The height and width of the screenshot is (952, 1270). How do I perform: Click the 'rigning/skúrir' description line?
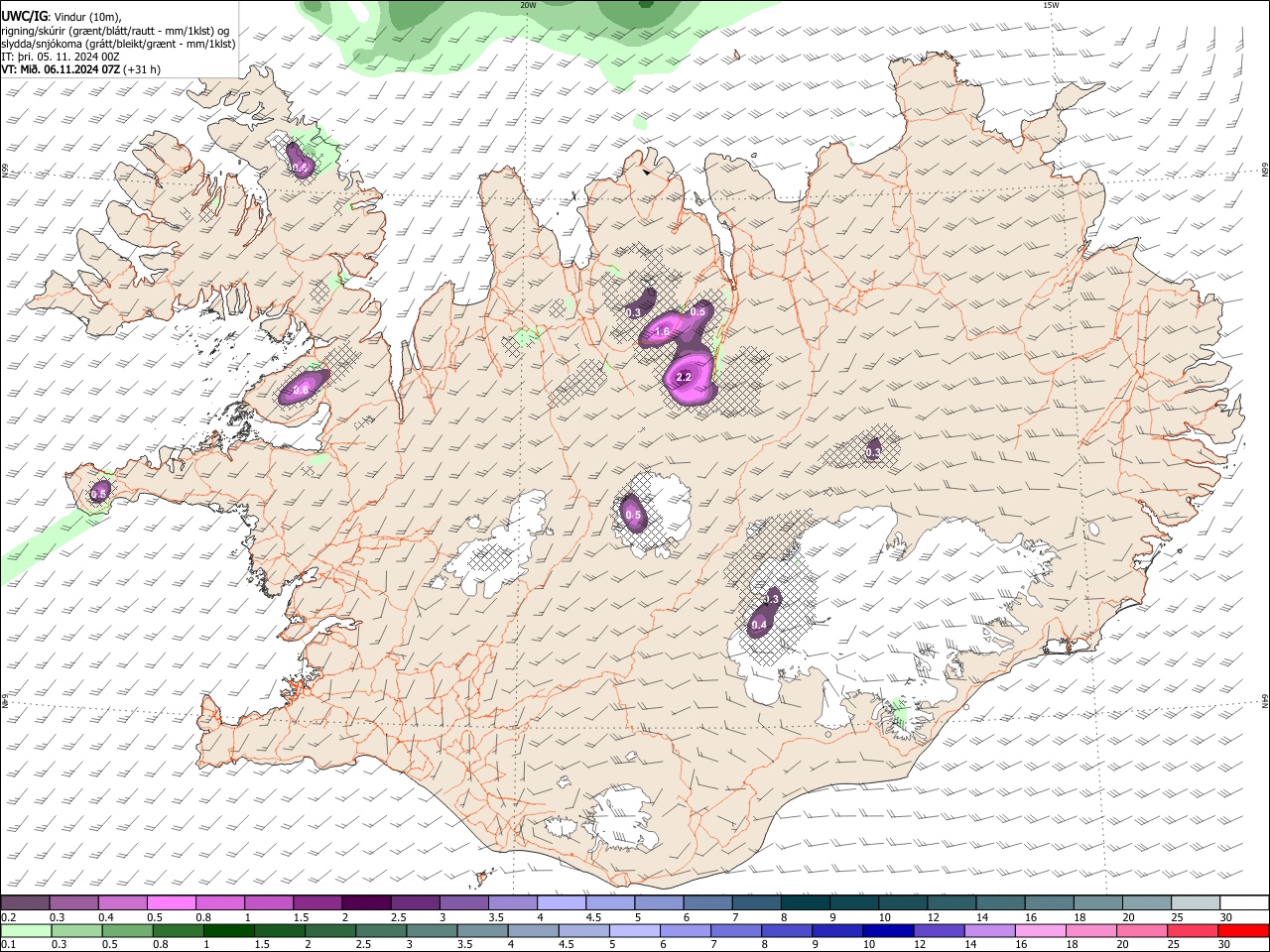116,31
